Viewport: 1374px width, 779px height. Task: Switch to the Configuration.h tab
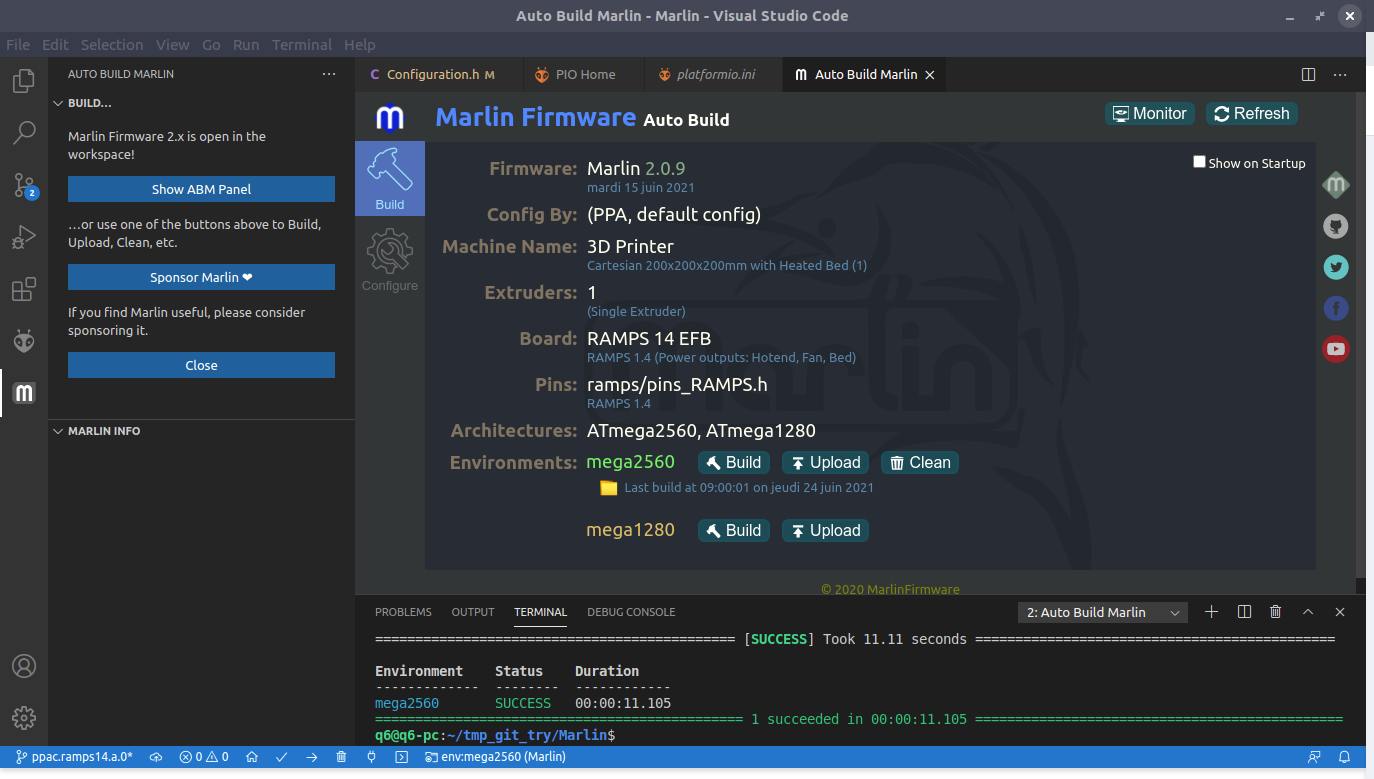click(x=439, y=74)
